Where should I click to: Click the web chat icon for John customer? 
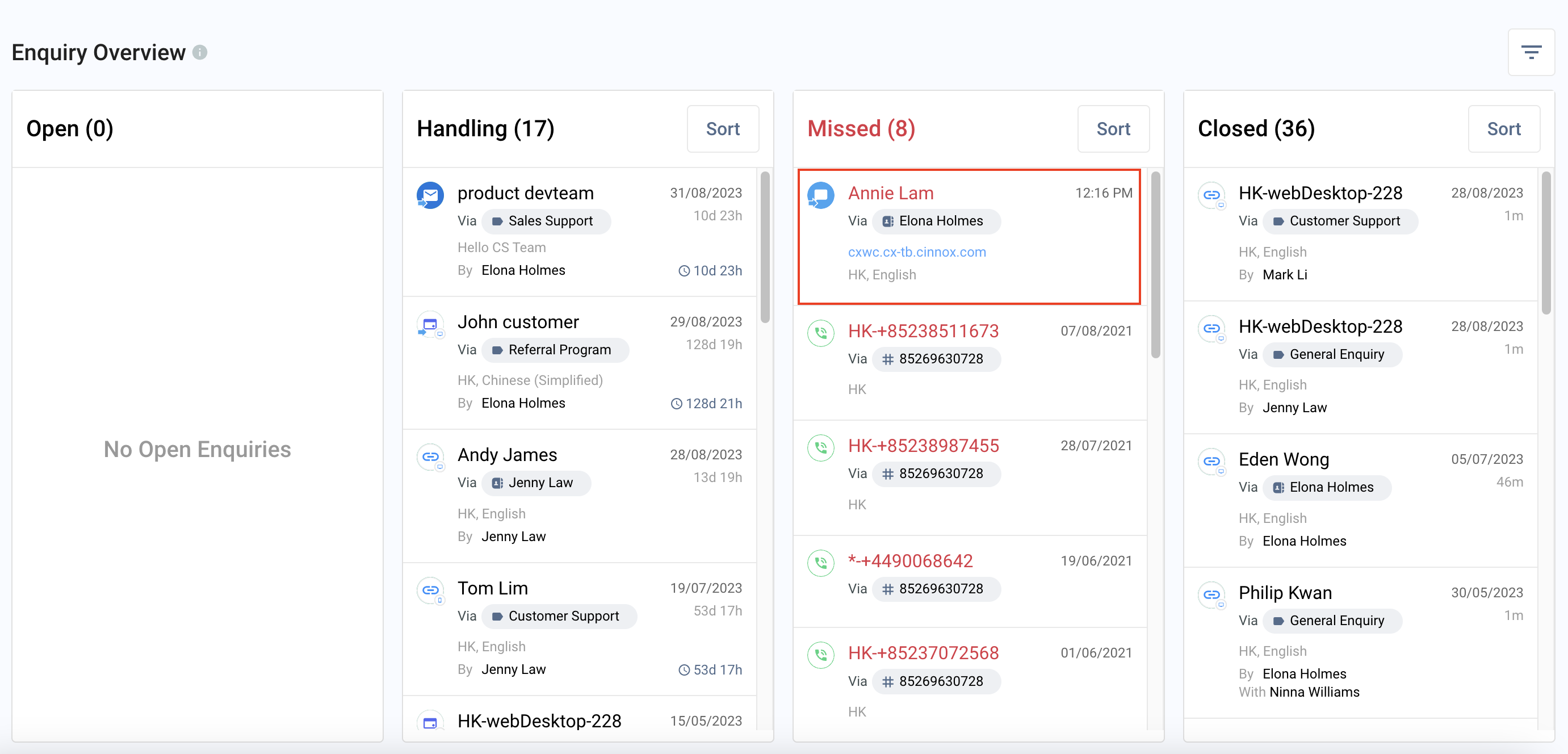(x=430, y=324)
